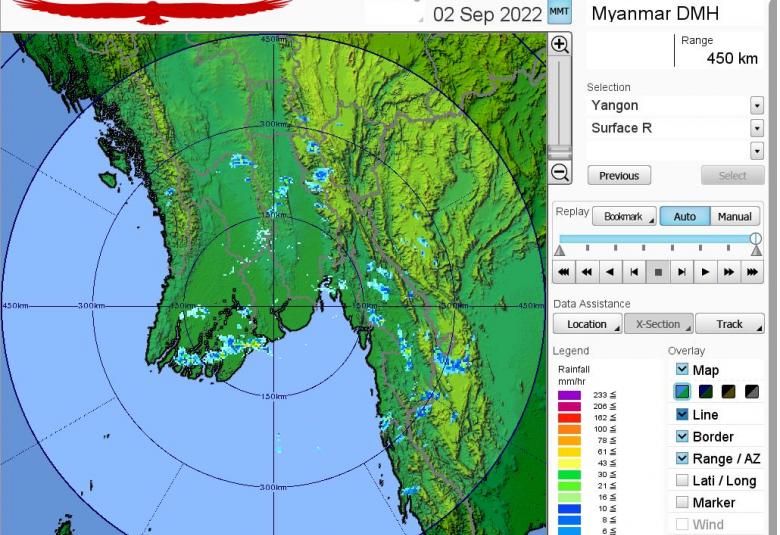This screenshot has height=535, width=780.
Task: Play the radar replay forward
Action: pyautogui.click(x=706, y=271)
